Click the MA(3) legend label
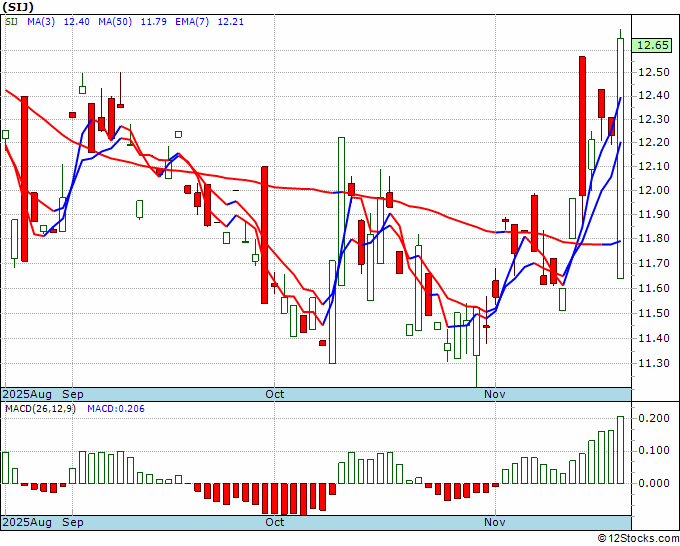Viewport: 680px width, 546px height. (41, 21)
